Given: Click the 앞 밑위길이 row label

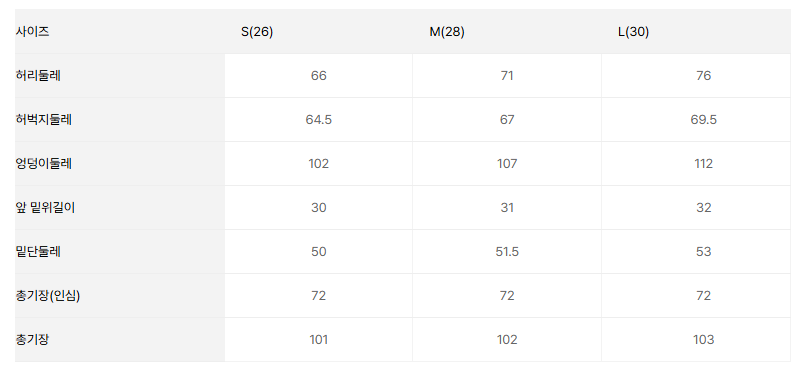Looking at the screenshot, I should tap(45, 207).
